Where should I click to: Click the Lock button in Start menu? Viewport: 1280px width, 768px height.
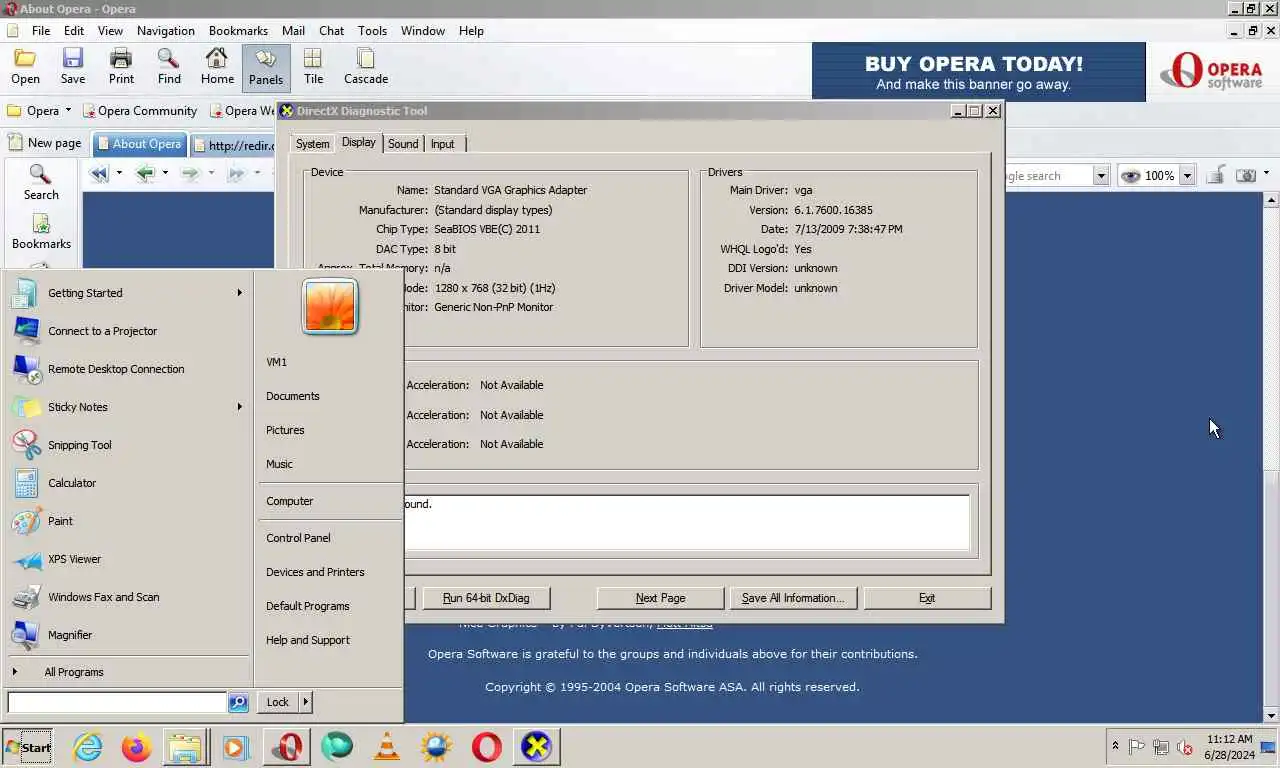point(277,702)
